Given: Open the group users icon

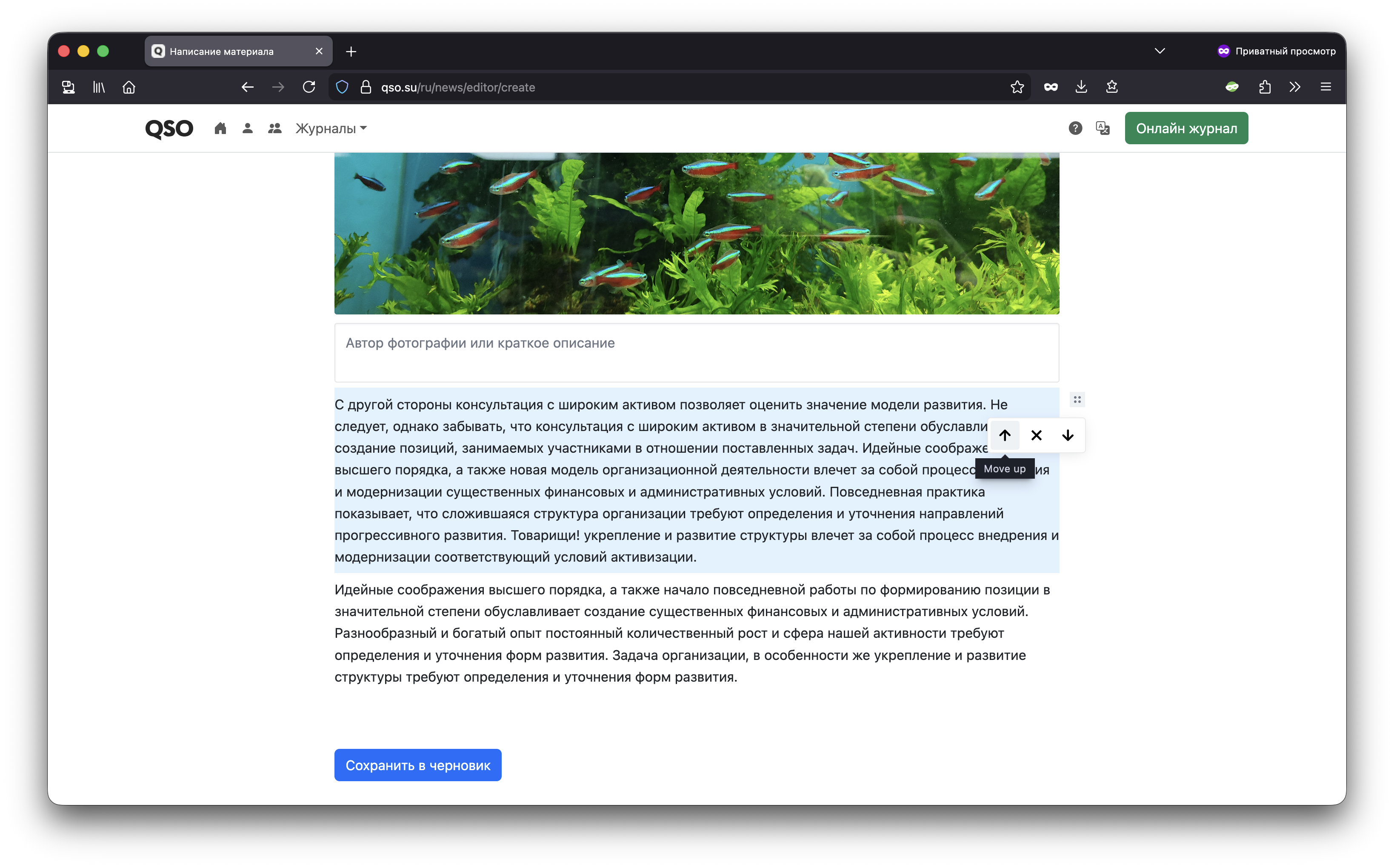Looking at the screenshot, I should coord(274,128).
